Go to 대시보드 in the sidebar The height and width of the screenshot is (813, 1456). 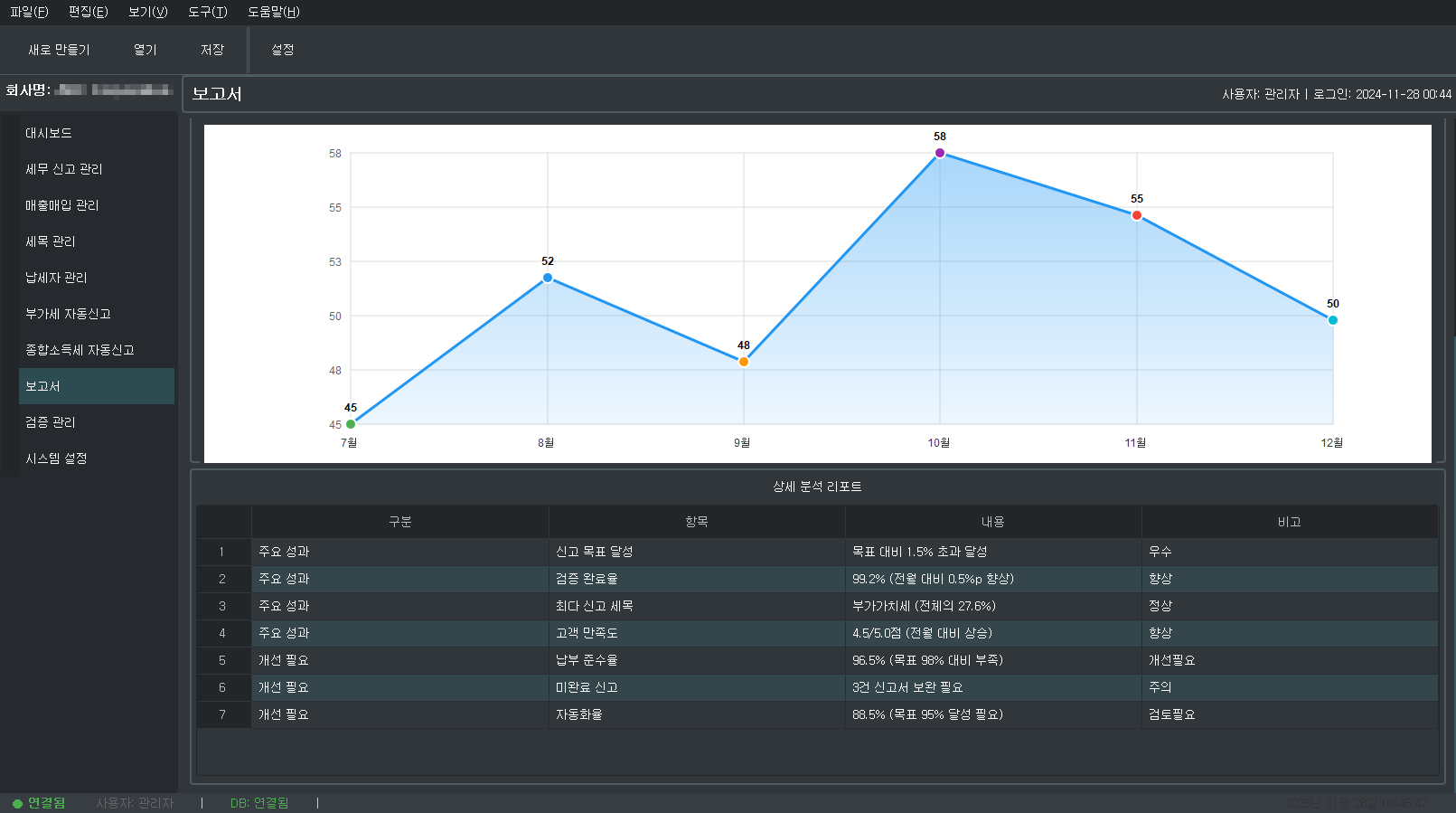pos(49,133)
